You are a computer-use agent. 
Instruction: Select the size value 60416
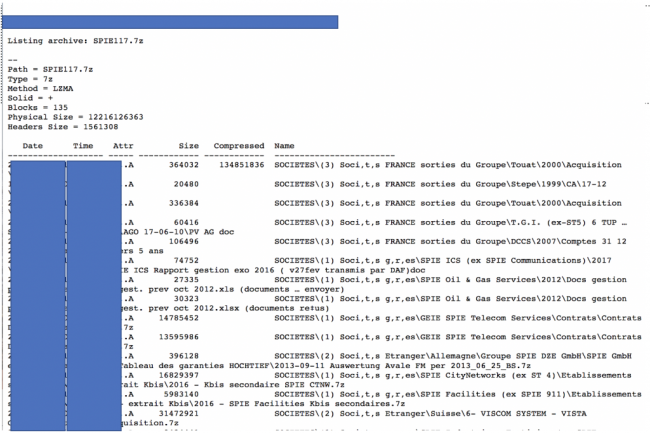coord(186,222)
